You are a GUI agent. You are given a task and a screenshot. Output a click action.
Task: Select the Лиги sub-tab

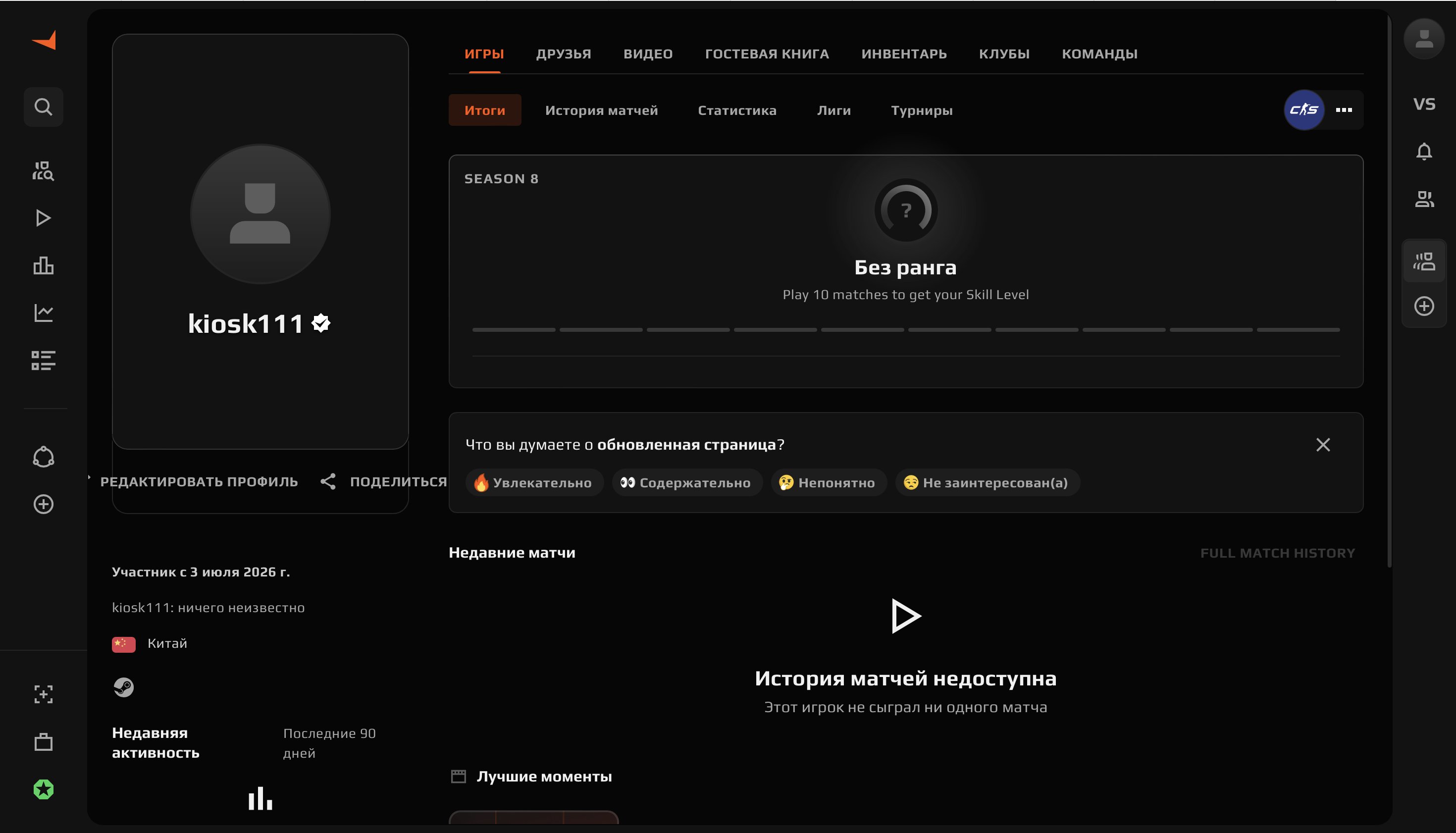pos(833,110)
